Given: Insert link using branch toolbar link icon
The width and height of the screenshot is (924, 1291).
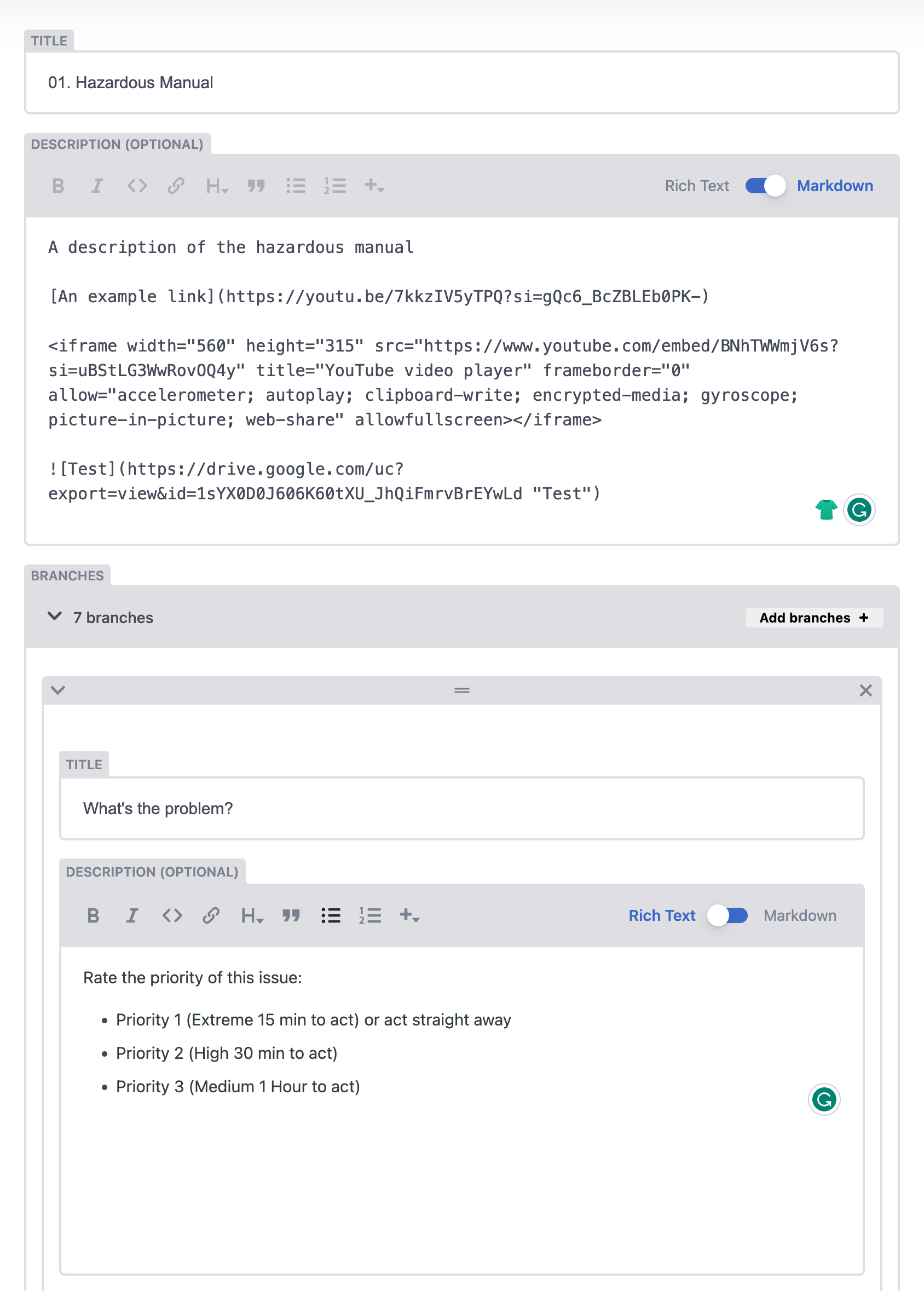Looking at the screenshot, I should click(x=211, y=915).
